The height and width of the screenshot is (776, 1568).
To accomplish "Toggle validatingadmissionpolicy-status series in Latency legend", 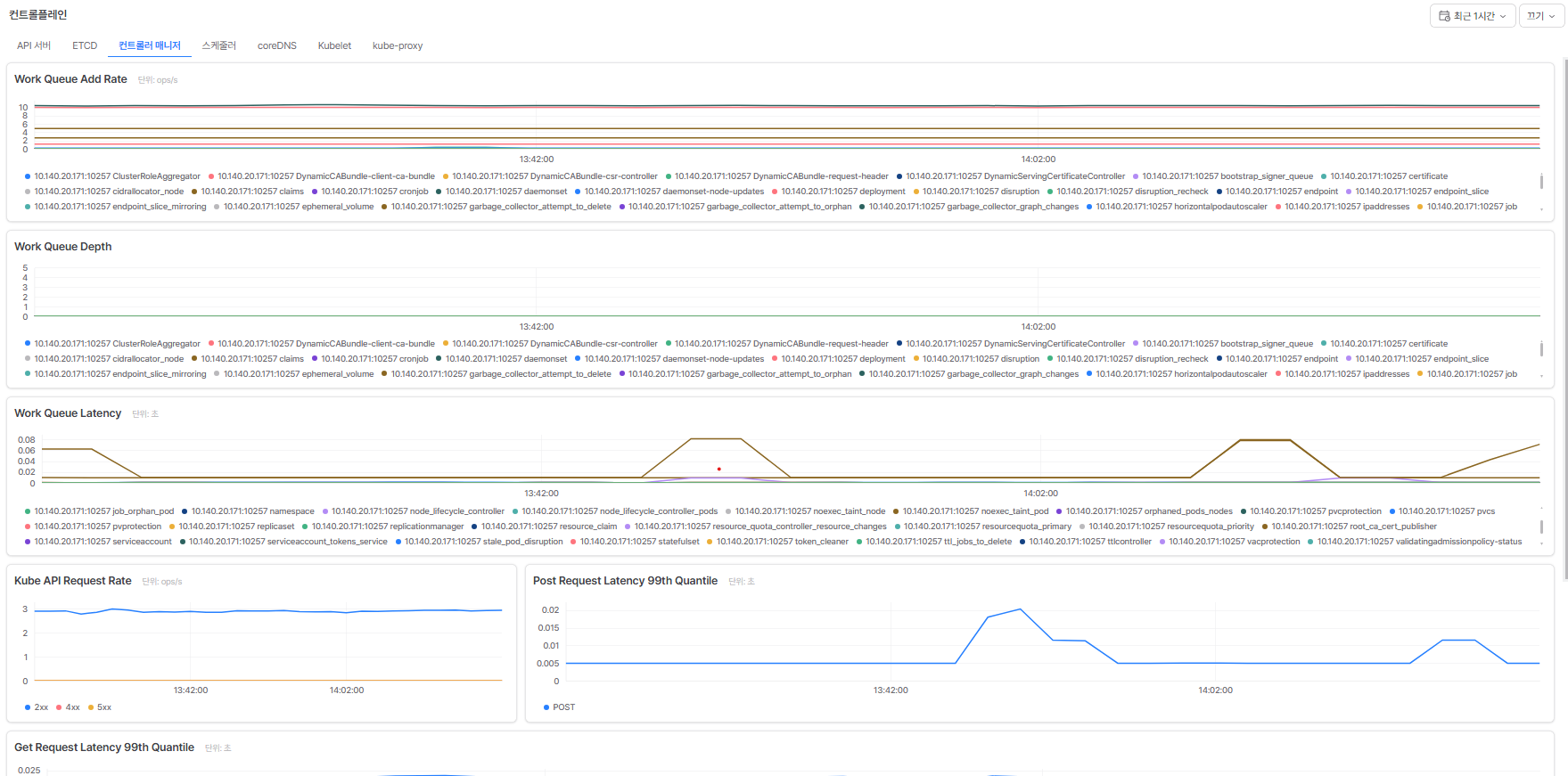I will 1415,542.
